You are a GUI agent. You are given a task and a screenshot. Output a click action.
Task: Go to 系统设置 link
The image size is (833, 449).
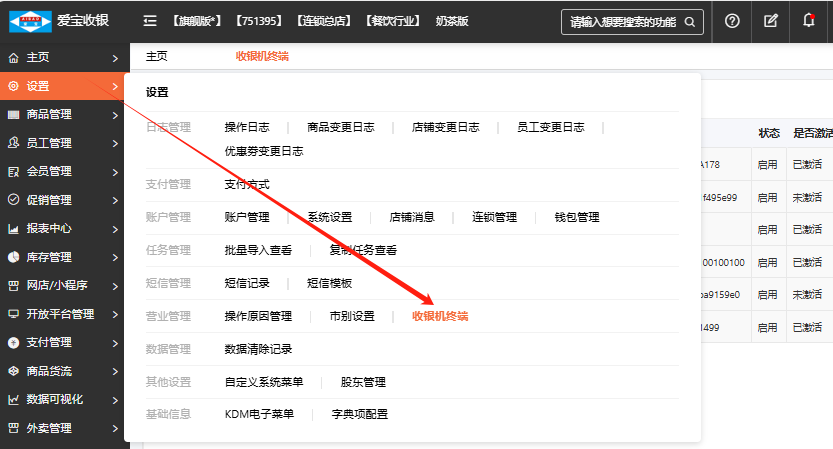(x=330, y=217)
